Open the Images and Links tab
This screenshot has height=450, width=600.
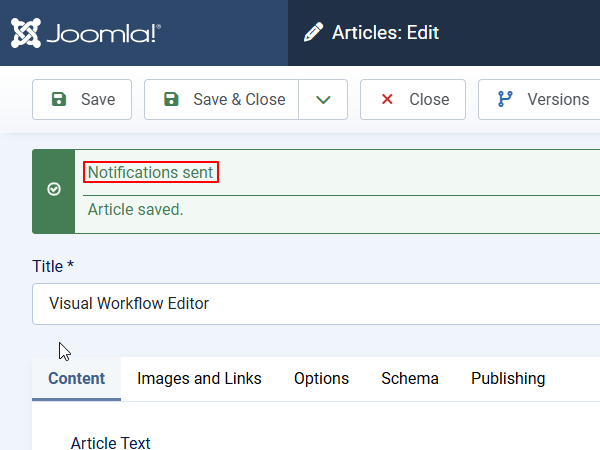coord(199,378)
